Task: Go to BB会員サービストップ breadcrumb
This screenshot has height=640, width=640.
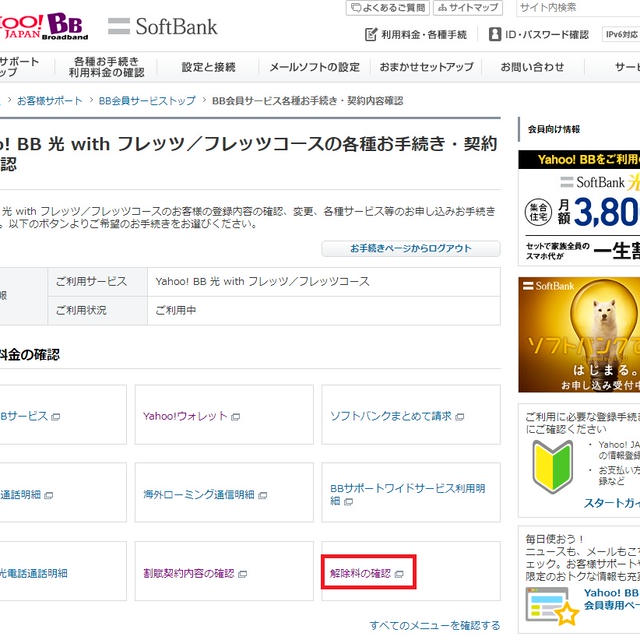Action: pos(147,101)
